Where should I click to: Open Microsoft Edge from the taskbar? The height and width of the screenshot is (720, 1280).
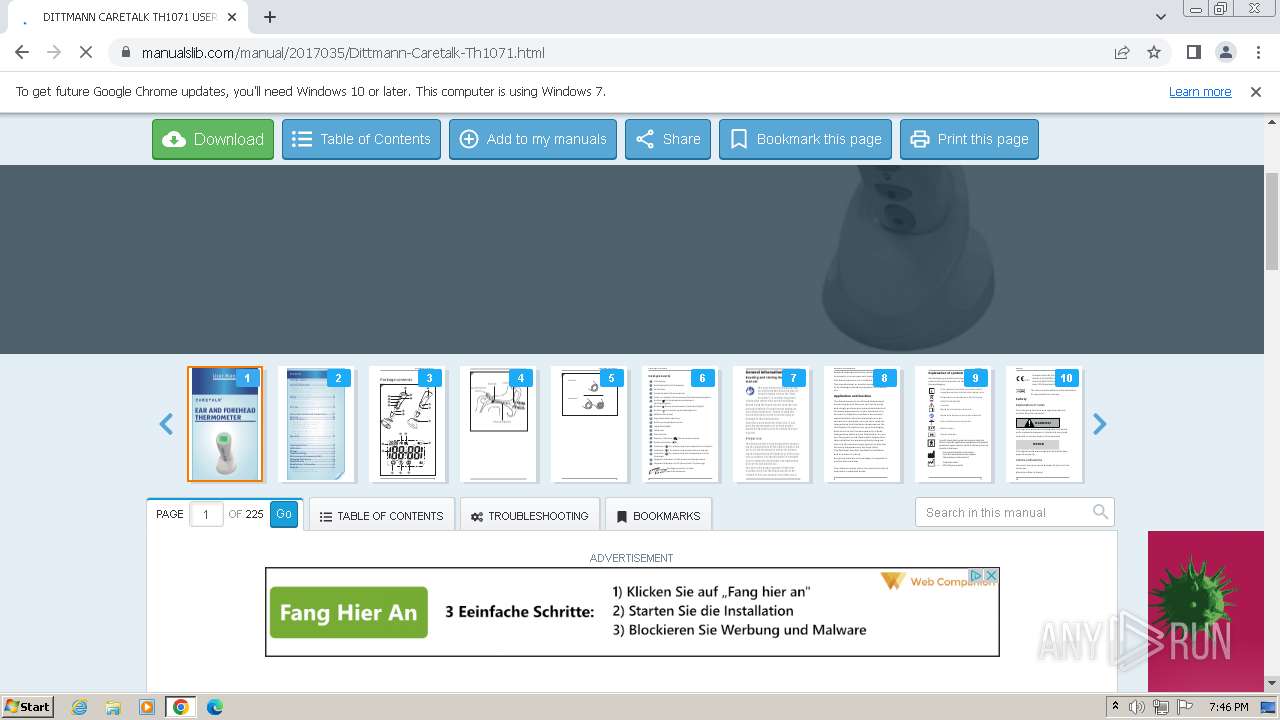pyautogui.click(x=215, y=707)
